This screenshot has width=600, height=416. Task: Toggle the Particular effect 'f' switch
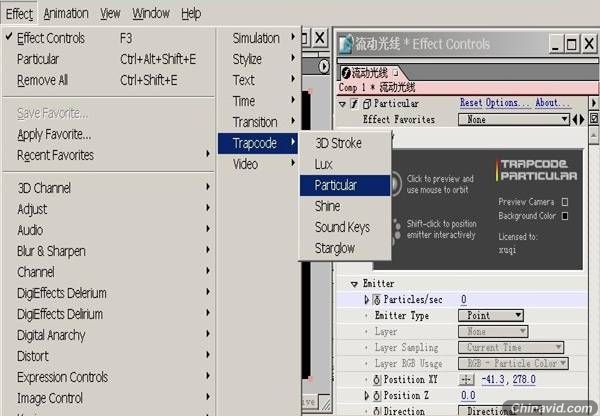355,104
